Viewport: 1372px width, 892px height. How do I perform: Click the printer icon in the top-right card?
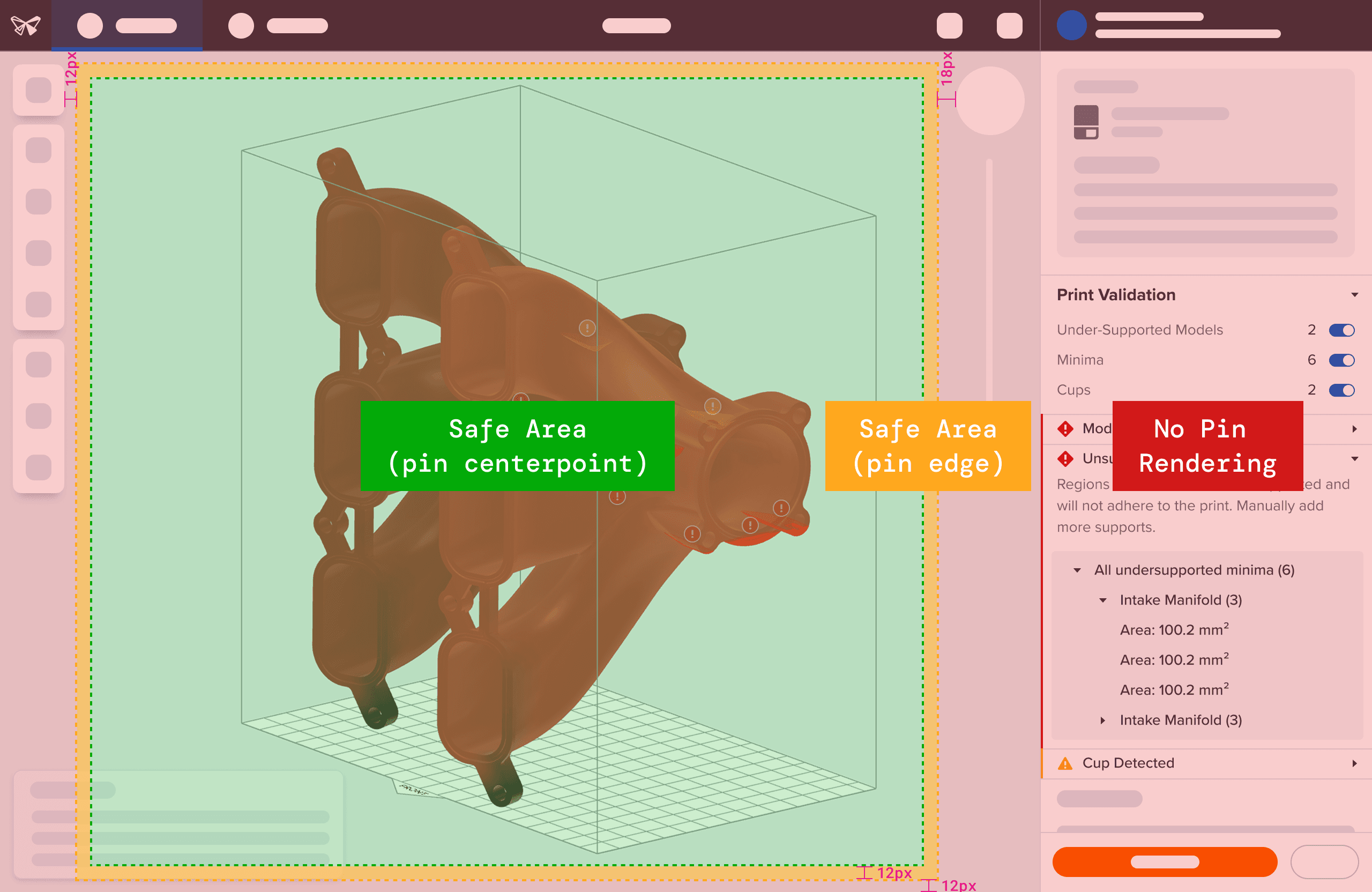click(1085, 122)
